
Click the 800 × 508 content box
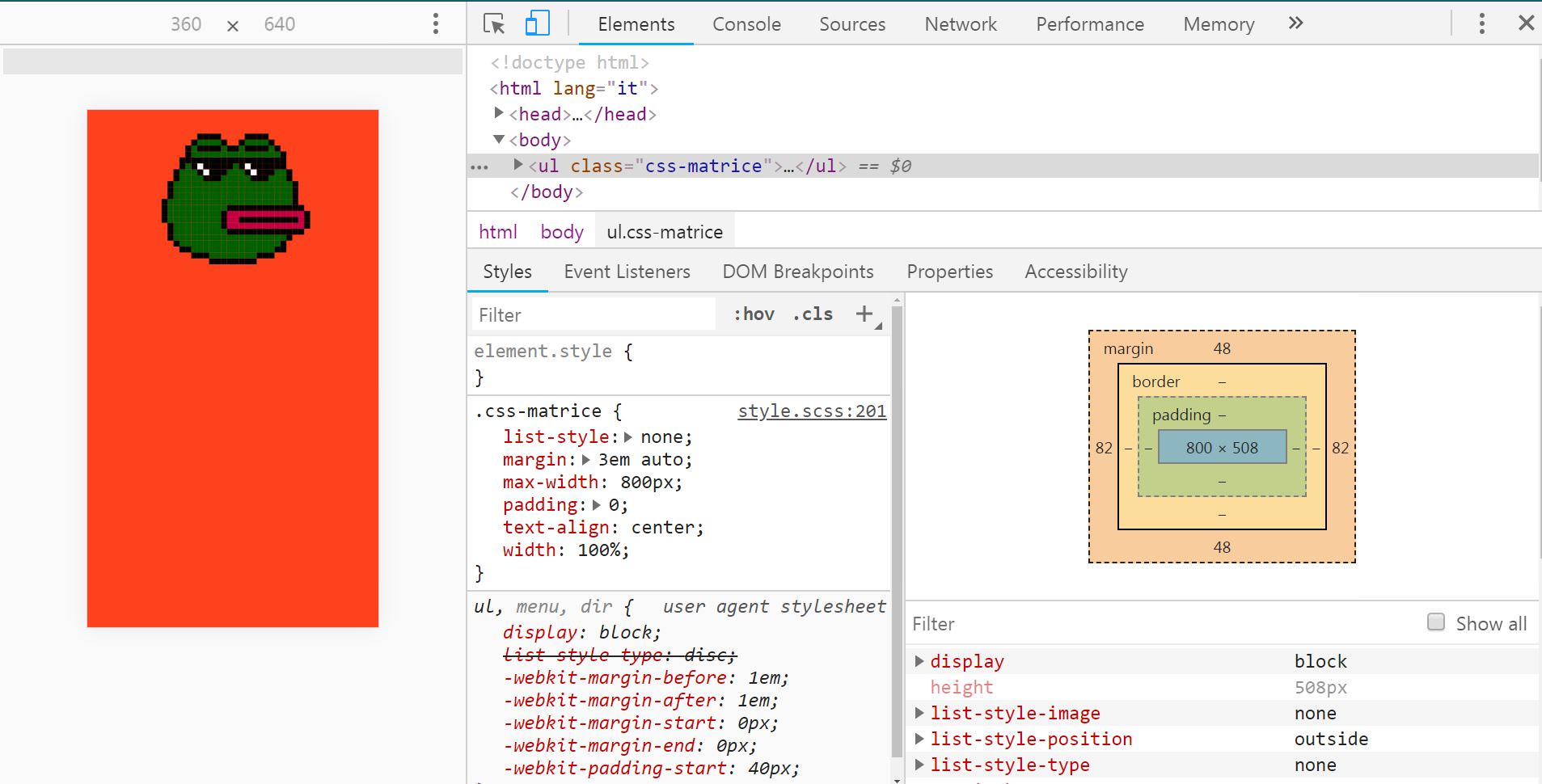click(x=1222, y=447)
